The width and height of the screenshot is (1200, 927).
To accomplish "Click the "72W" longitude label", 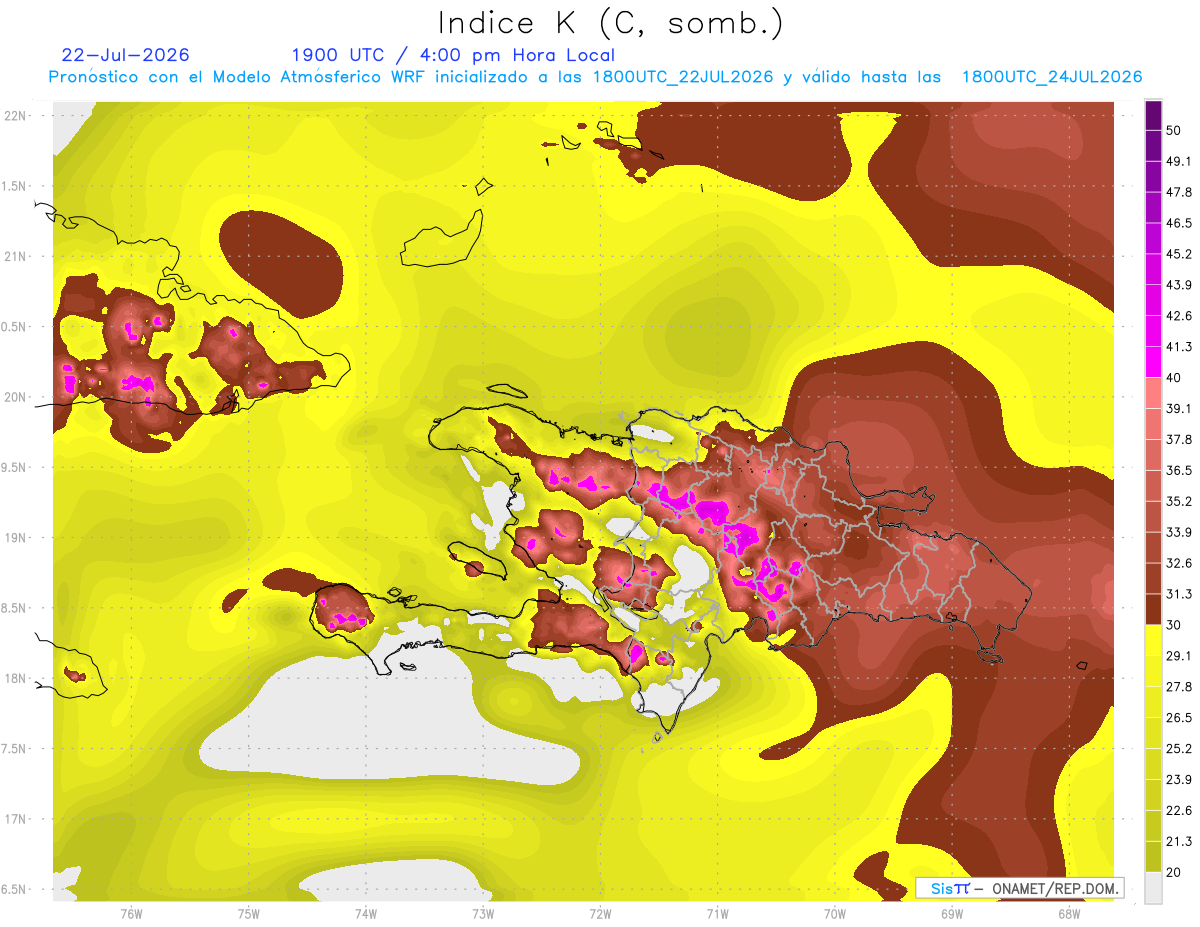I will pyautogui.click(x=600, y=913).
